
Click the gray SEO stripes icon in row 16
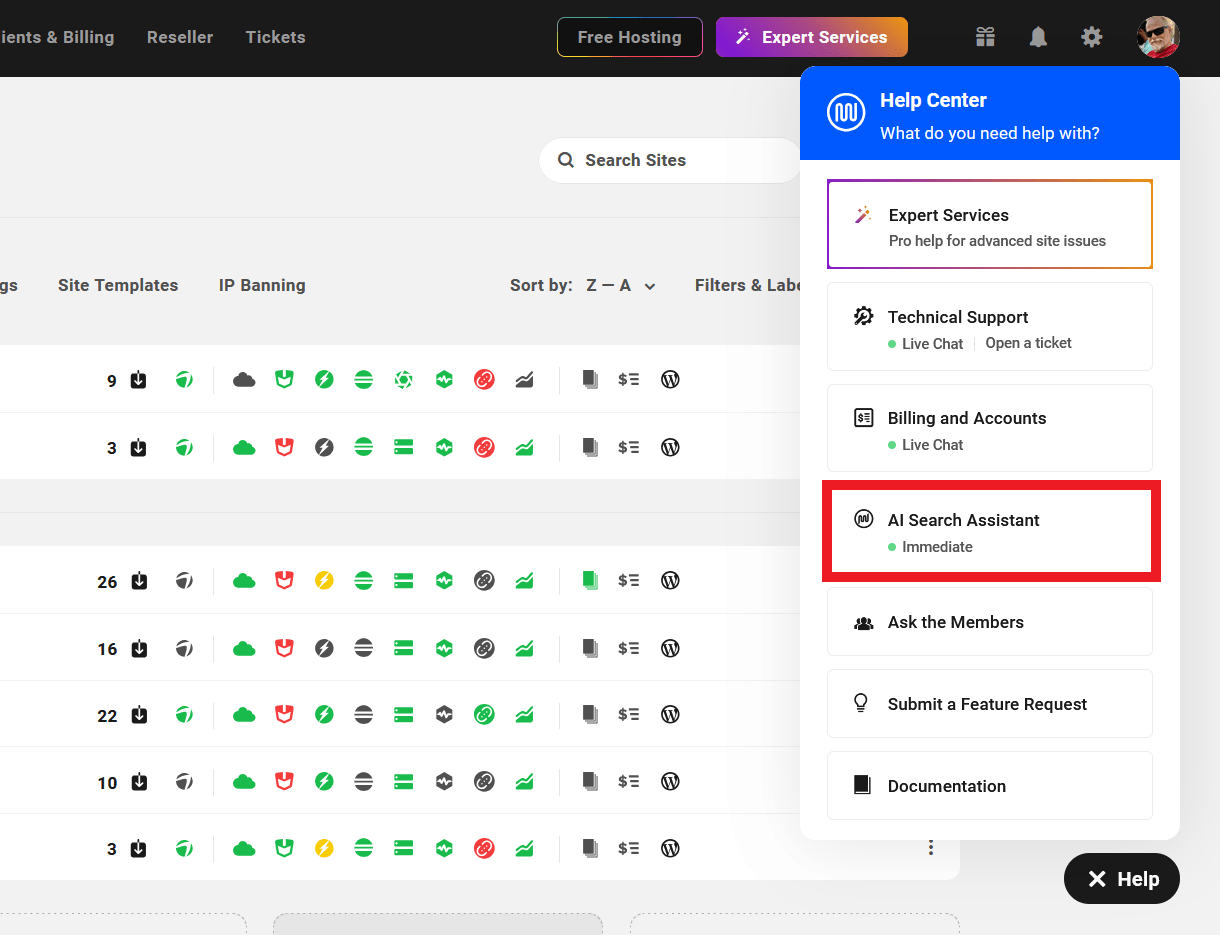[x=364, y=648]
